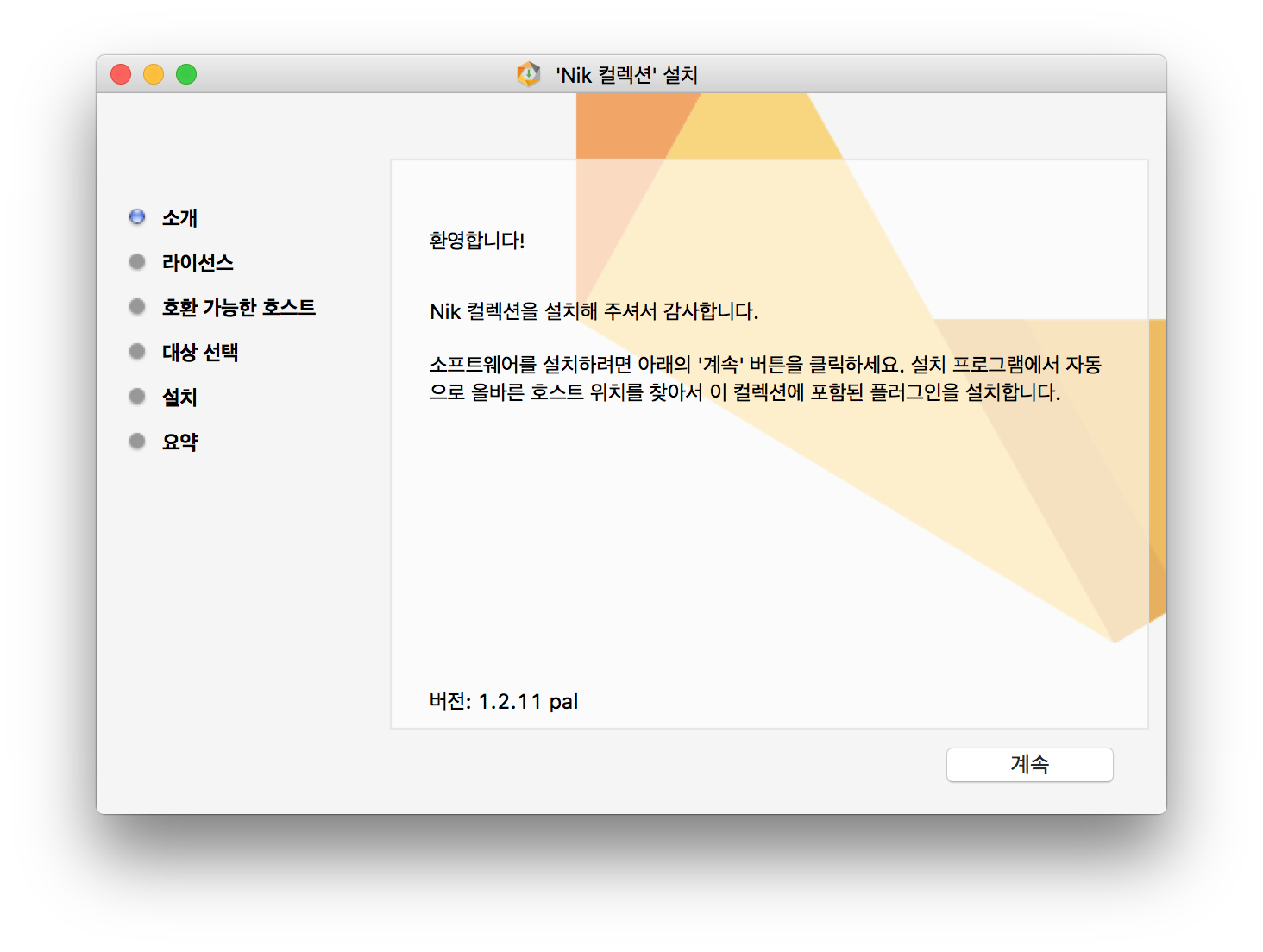The width and height of the screenshot is (1263, 952).
Task: Click the gray bullet beside 요약
Action: click(x=137, y=441)
